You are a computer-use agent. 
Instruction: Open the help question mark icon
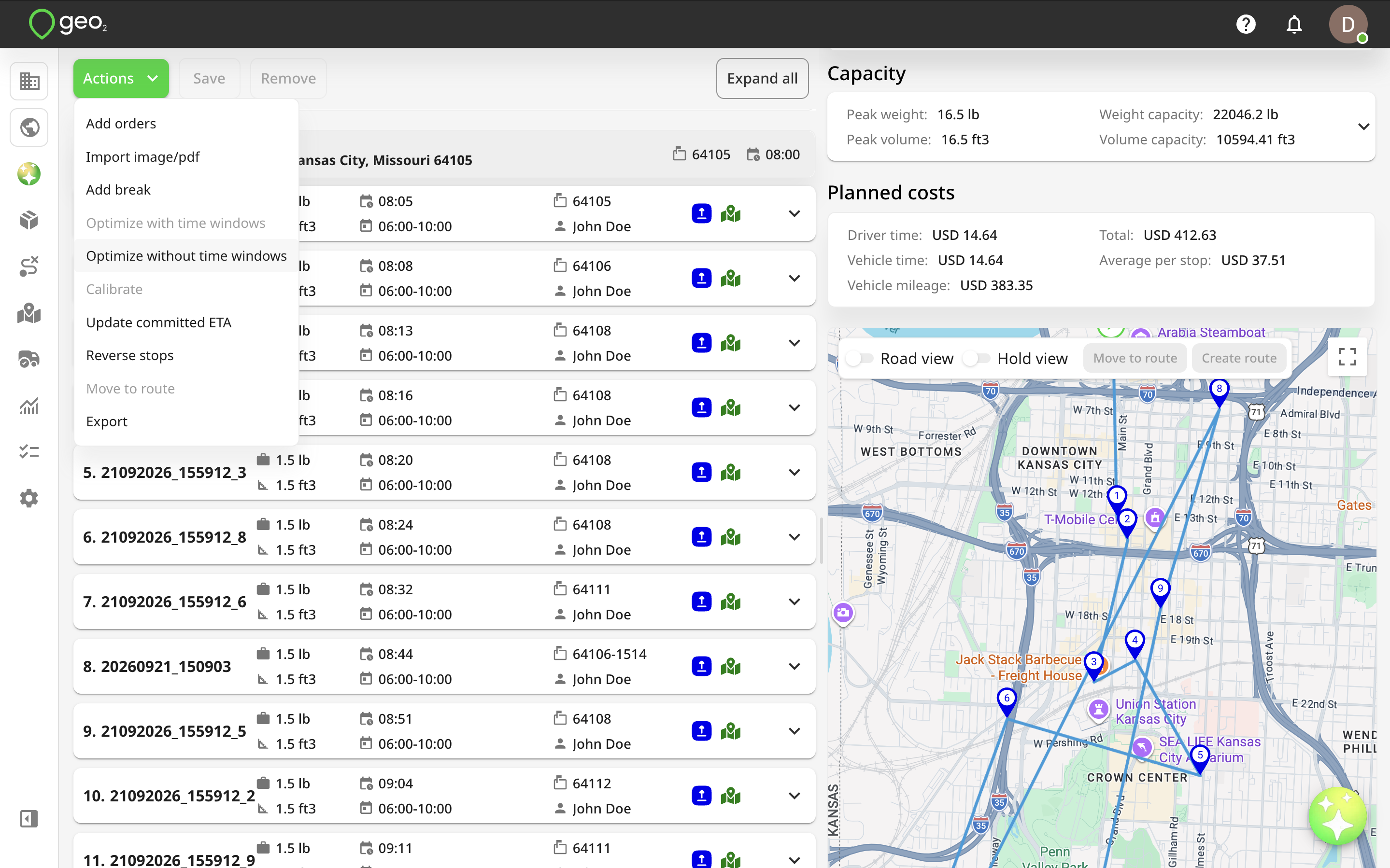coord(1245,24)
